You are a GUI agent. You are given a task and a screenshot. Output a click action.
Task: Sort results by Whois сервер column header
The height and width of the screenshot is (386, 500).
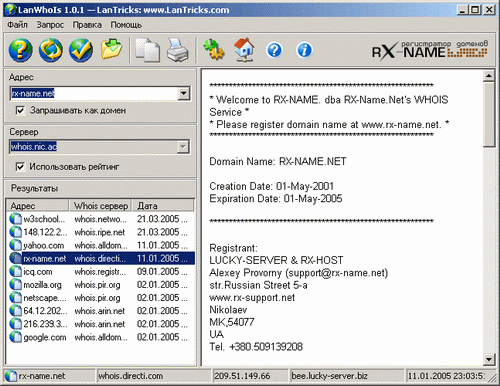[100, 205]
